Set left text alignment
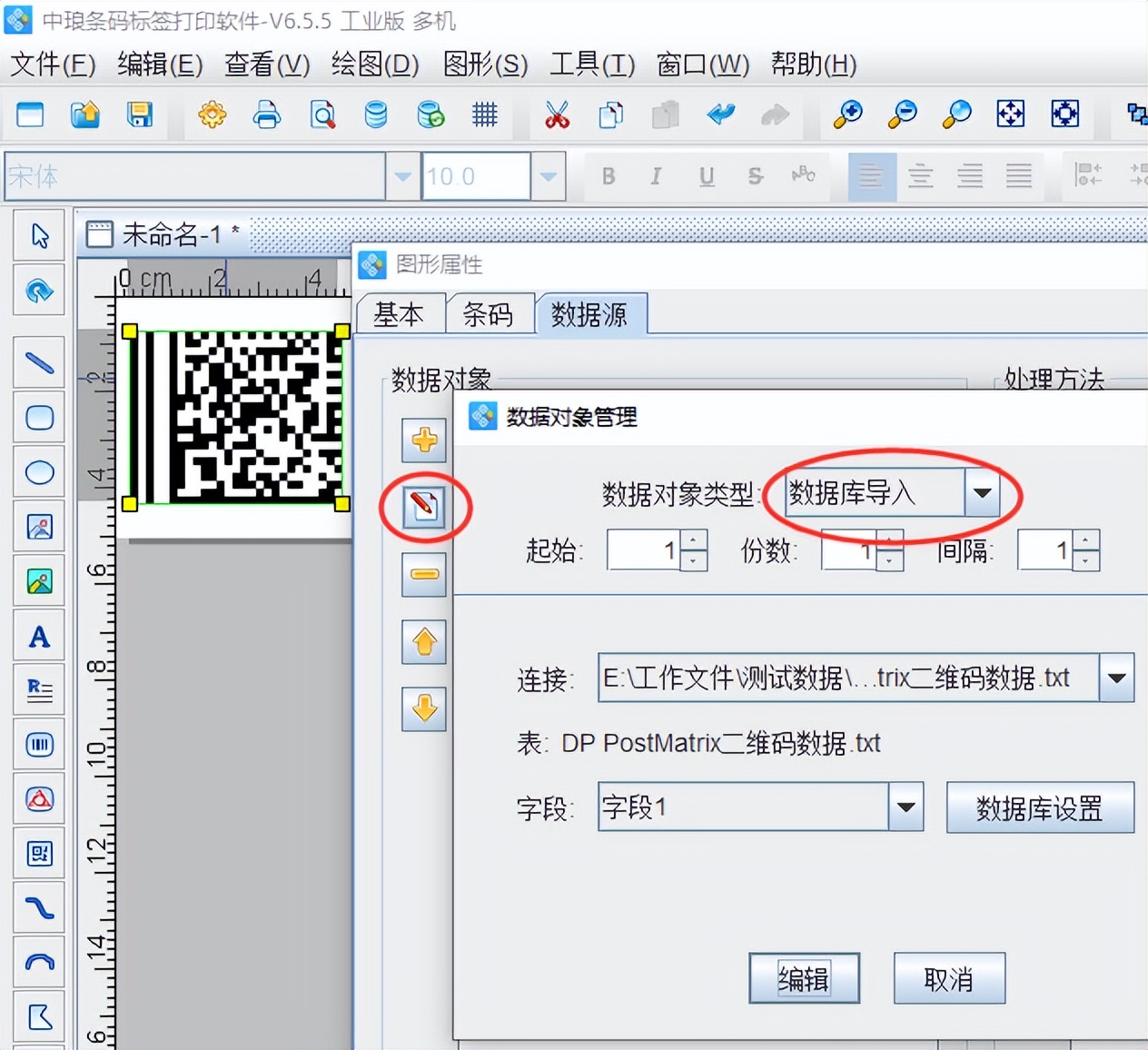Image resolution: width=1148 pixels, height=1050 pixels. point(872,176)
